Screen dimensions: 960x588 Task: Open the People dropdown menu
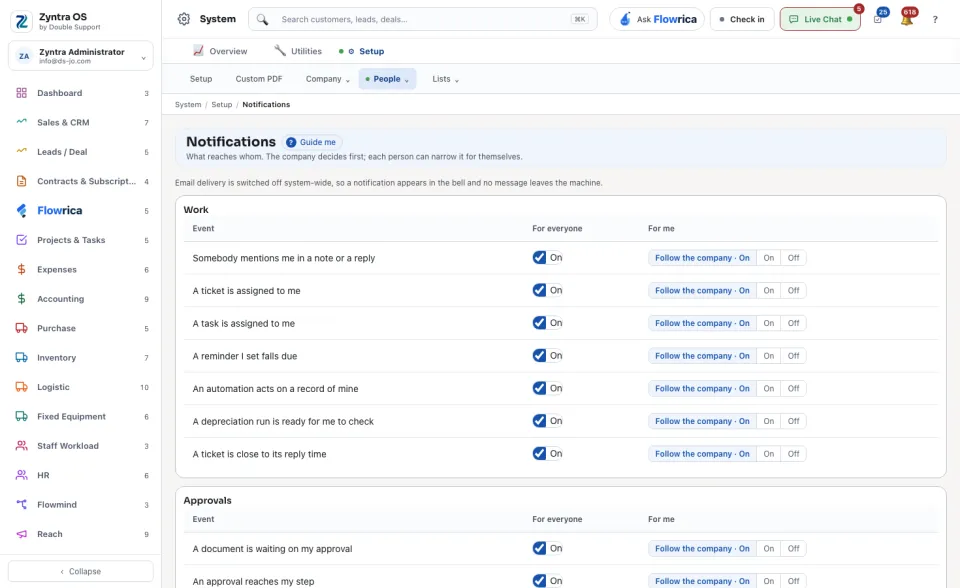tap(387, 79)
